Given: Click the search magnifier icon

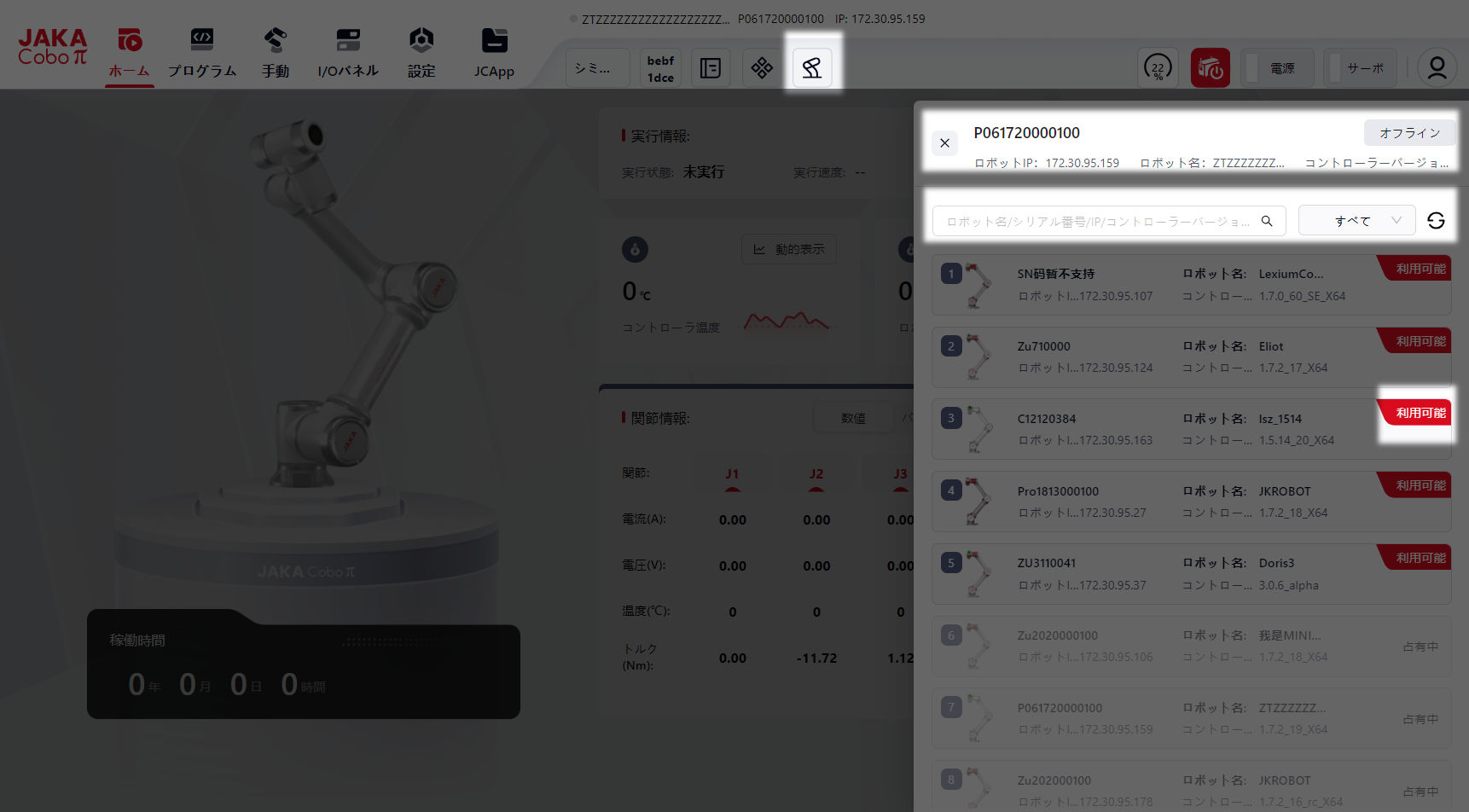Looking at the screenshot, I should point(1267,221).
